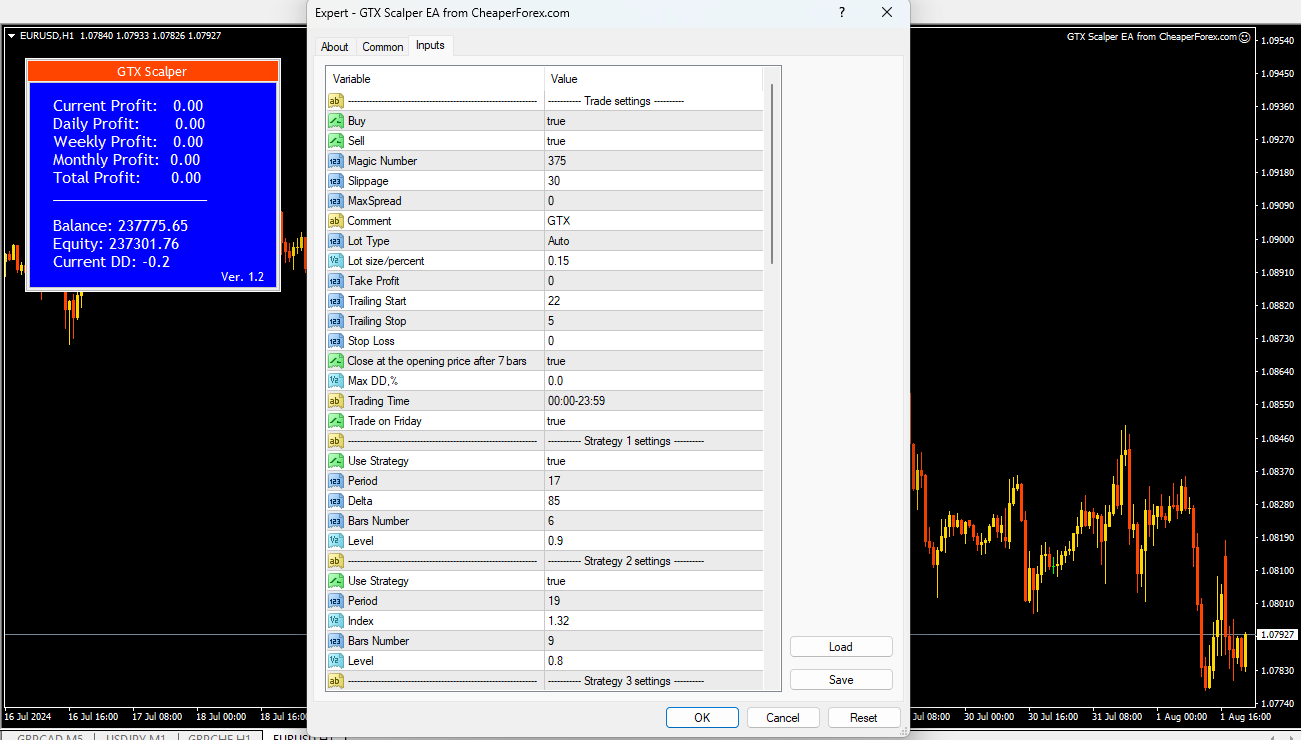The height and width of the screenshot is (740, 1301).
Task: Click the Cancel button
Action: click(x=783, y=718)
